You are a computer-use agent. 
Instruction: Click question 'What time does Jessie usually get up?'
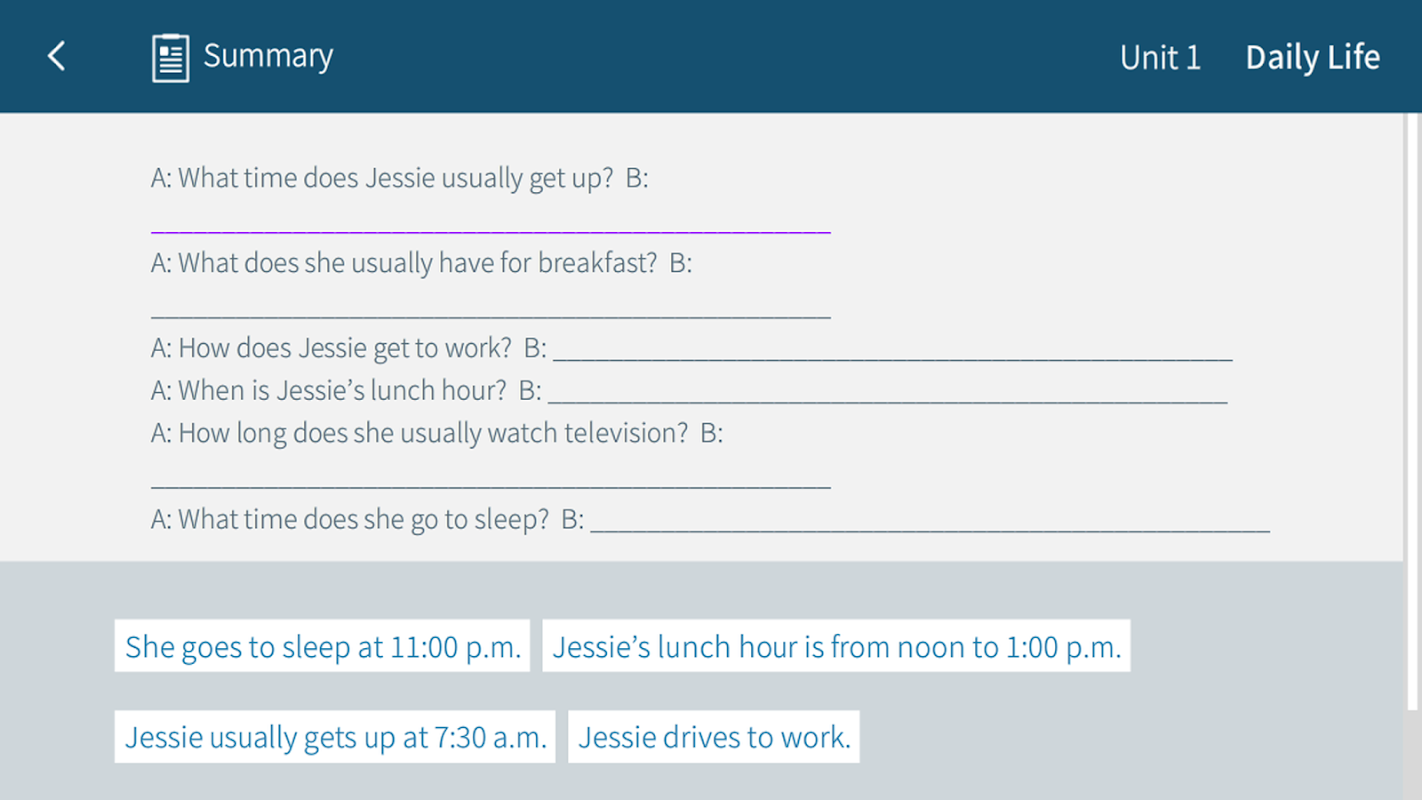(382, 179)
